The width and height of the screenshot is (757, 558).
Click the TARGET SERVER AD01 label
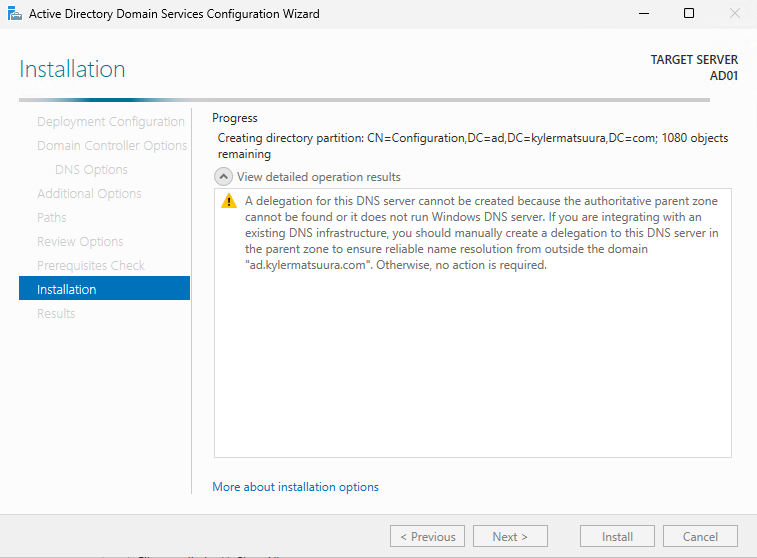(694, 68)
